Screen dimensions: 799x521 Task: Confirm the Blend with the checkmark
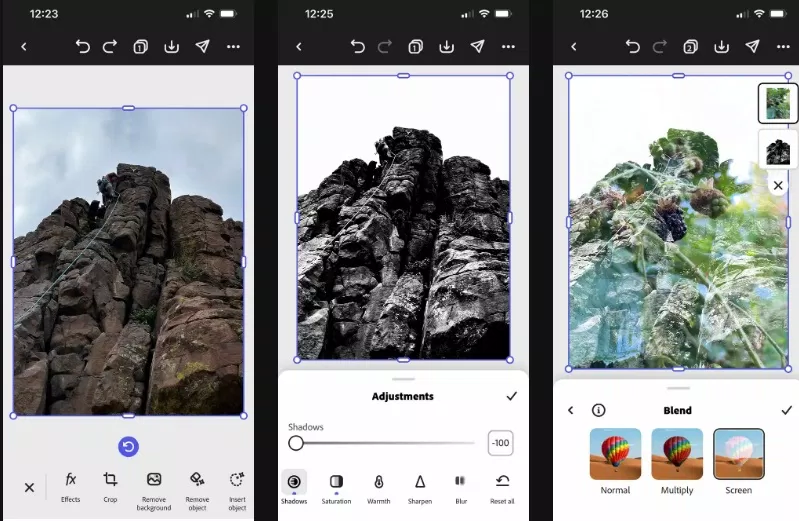(787, 410)
